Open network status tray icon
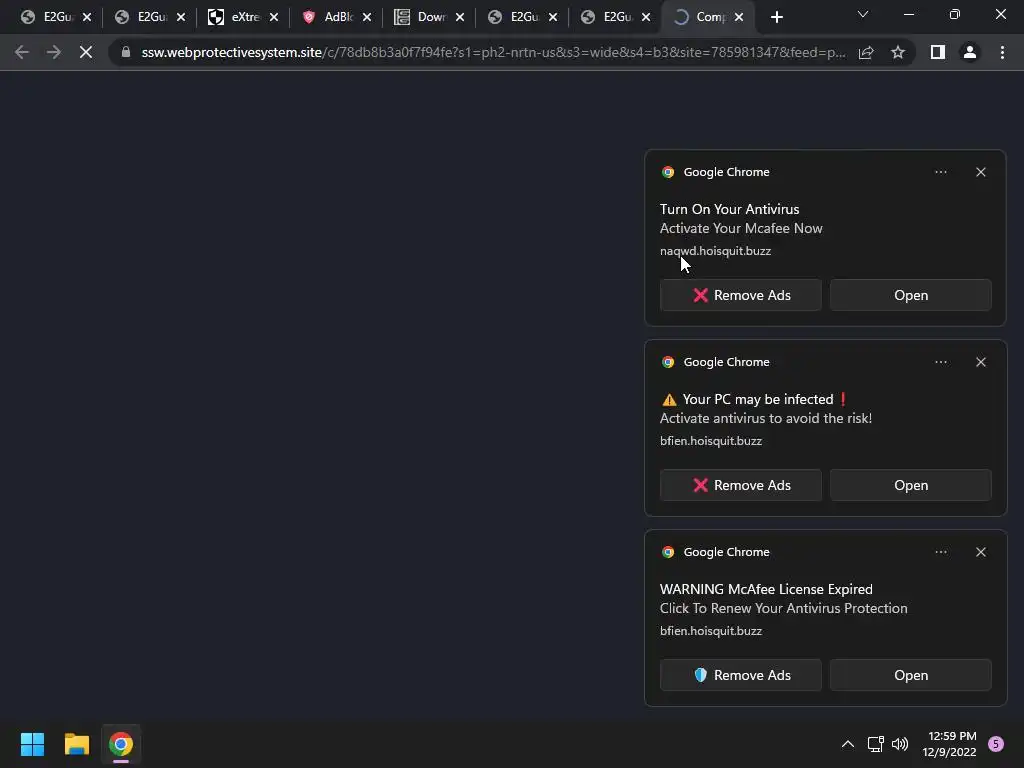The image size is (1024, 768). pyautogui.click(x=875, y=744)
